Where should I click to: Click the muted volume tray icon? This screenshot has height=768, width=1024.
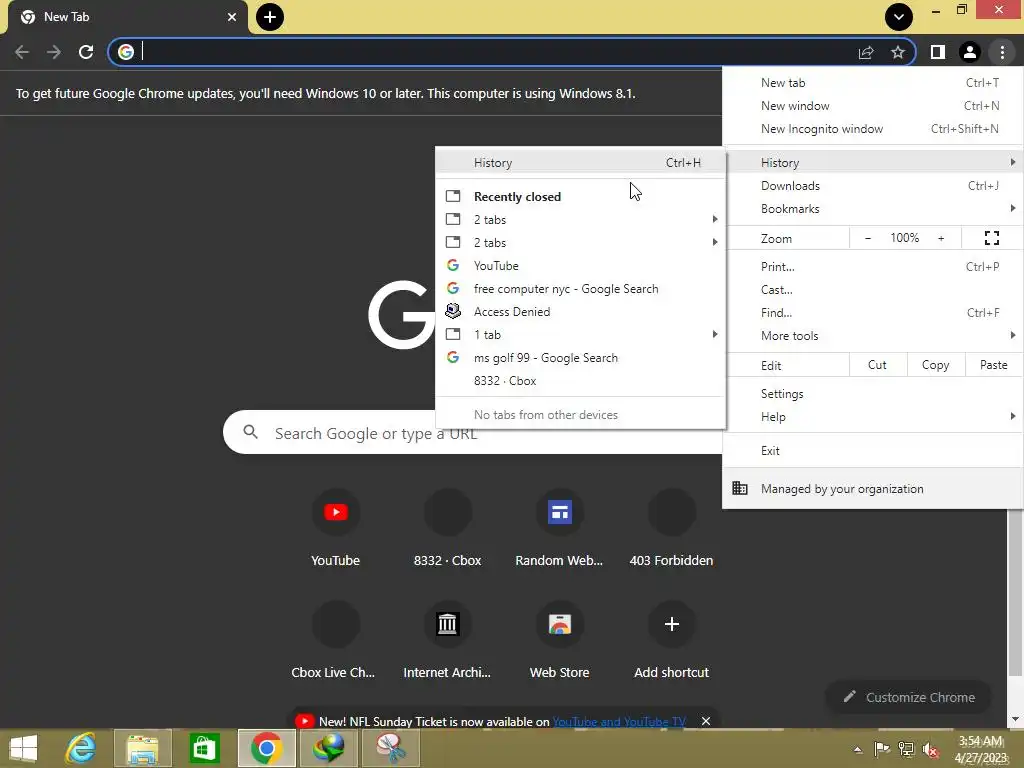(x=930, y=749)
